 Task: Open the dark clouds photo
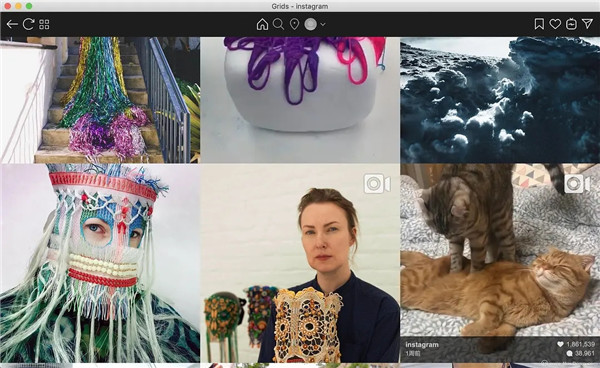coord(500,100)
